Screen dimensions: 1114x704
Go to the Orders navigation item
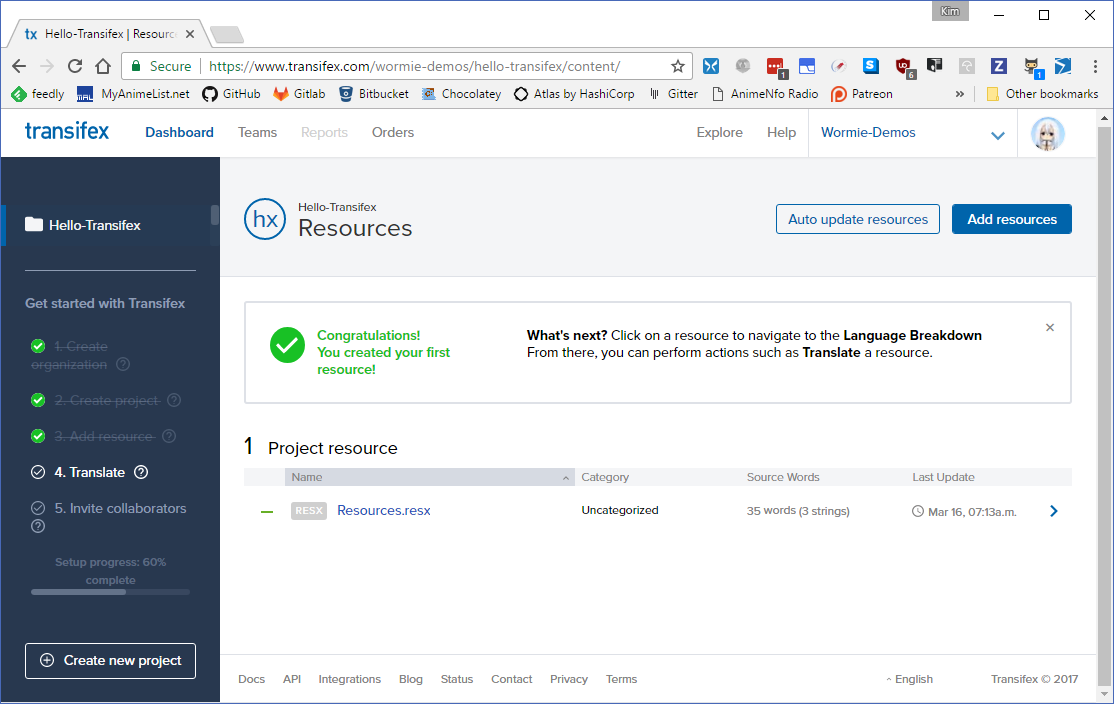click(393, 132)
